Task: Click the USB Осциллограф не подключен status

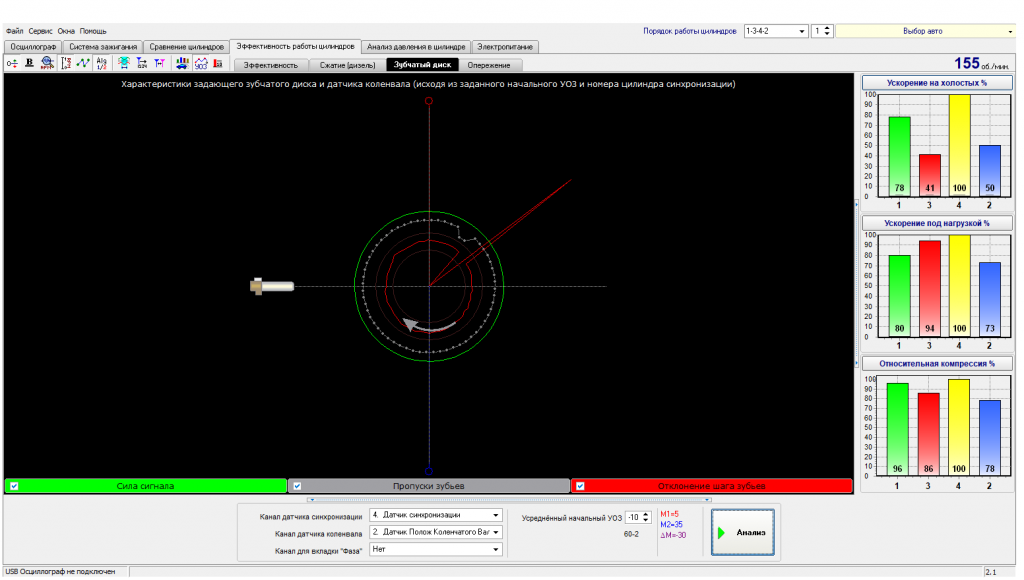Action: click(x=60, y=572)
